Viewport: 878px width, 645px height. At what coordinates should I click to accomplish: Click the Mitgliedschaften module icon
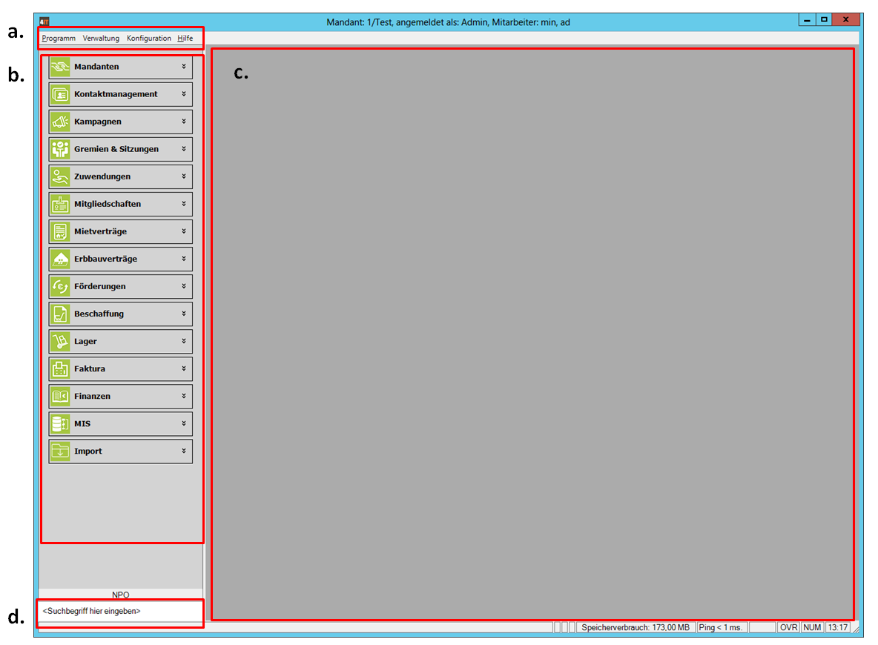61,203
